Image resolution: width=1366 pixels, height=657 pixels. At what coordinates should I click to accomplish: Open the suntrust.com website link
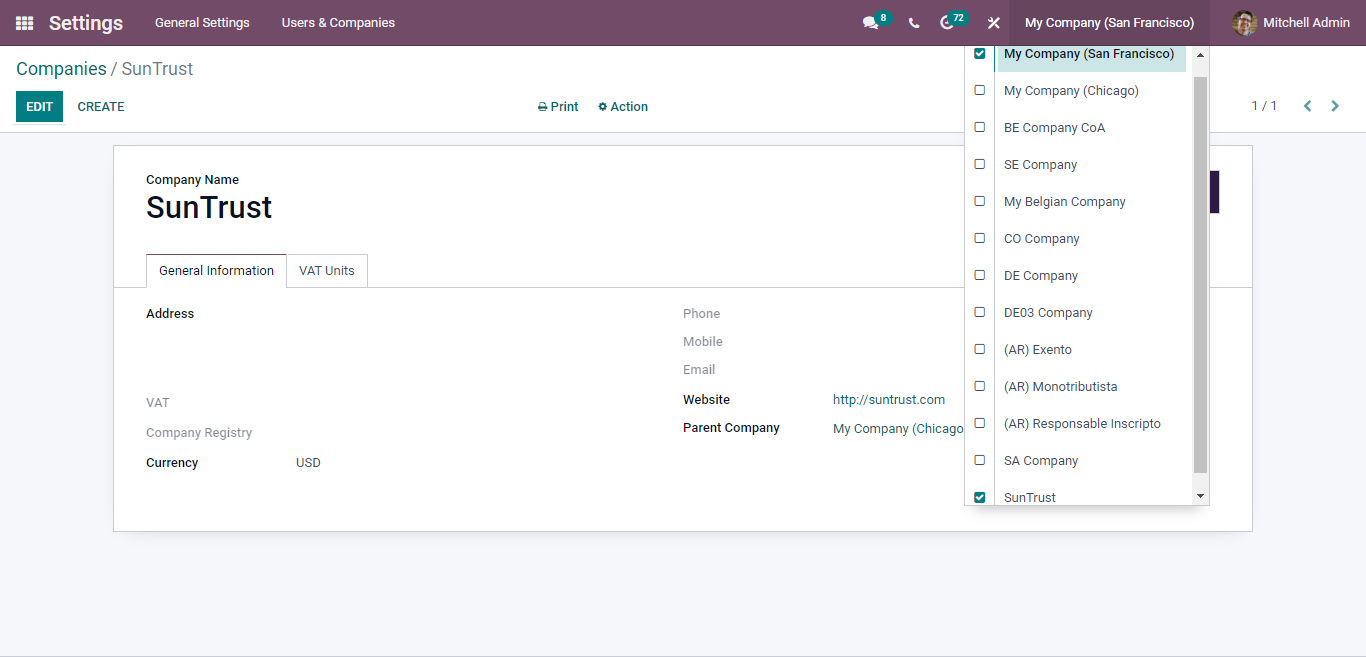[x=889, y=400]
